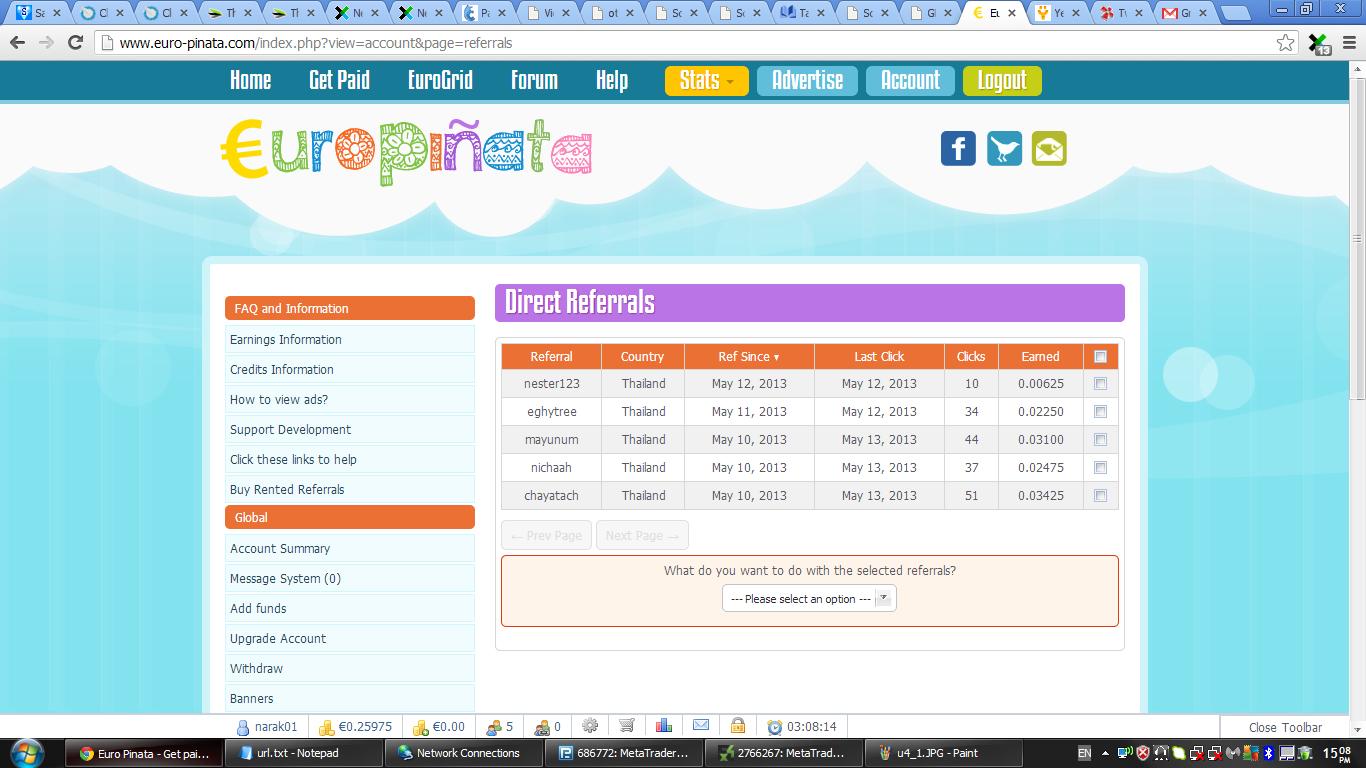Click the rented referrals icon showing 0

[x=542, y=727]
